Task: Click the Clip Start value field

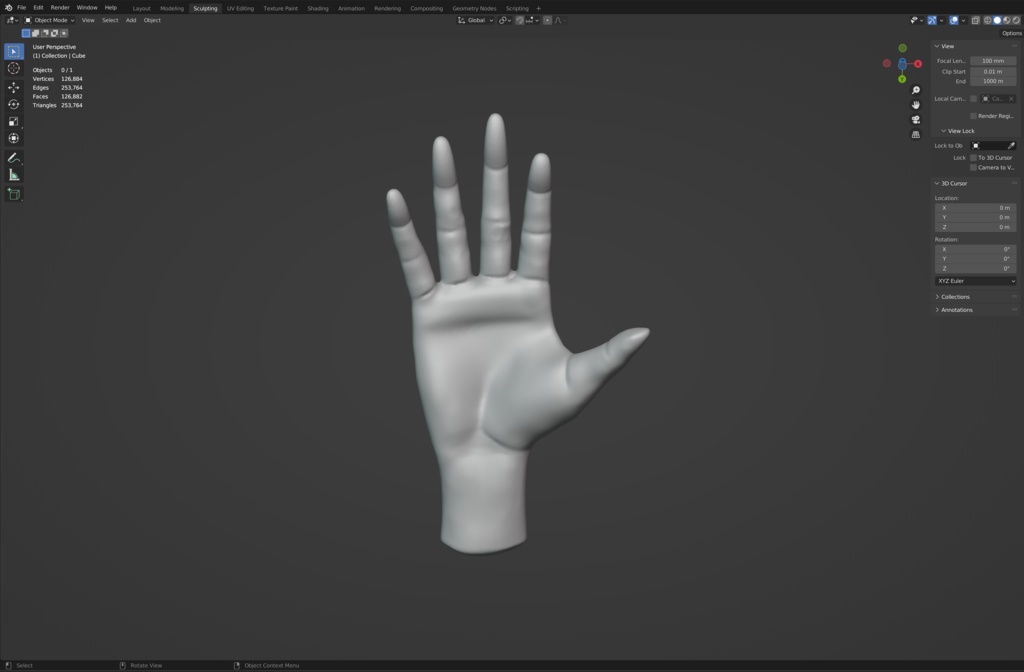Action: pos(993,71)
